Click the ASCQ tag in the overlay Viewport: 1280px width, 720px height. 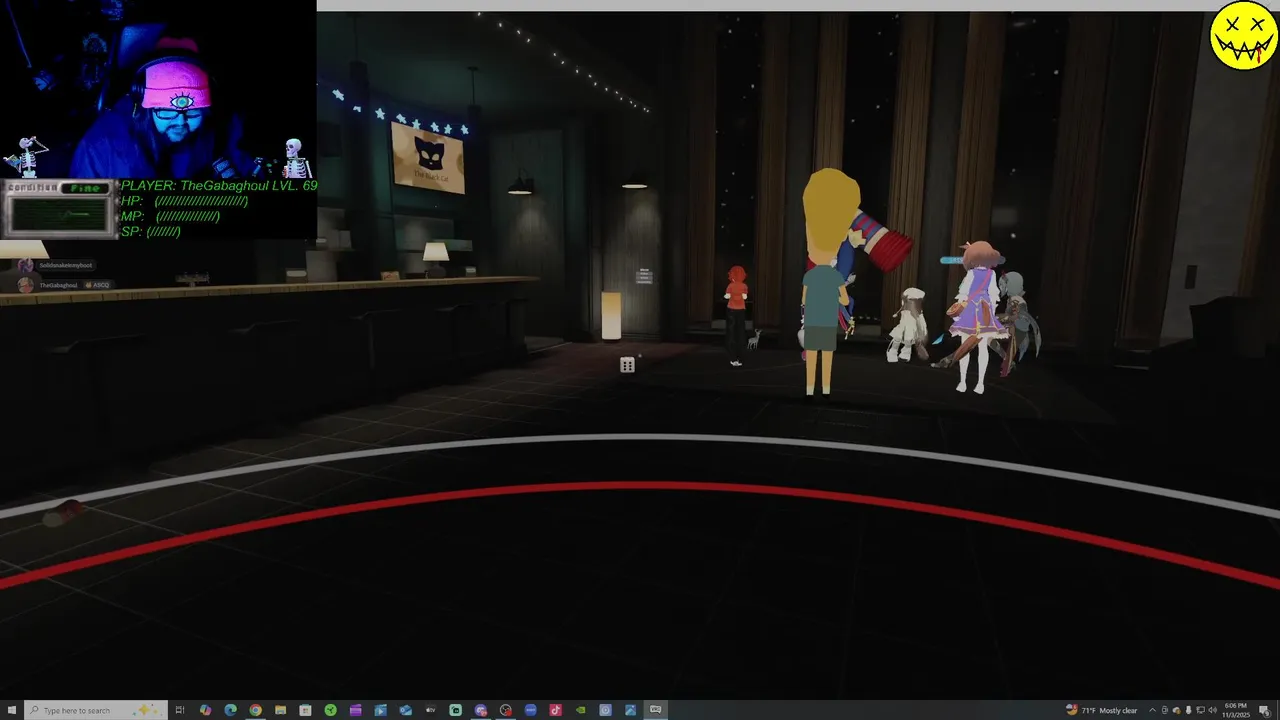click(x=97, y=285)
